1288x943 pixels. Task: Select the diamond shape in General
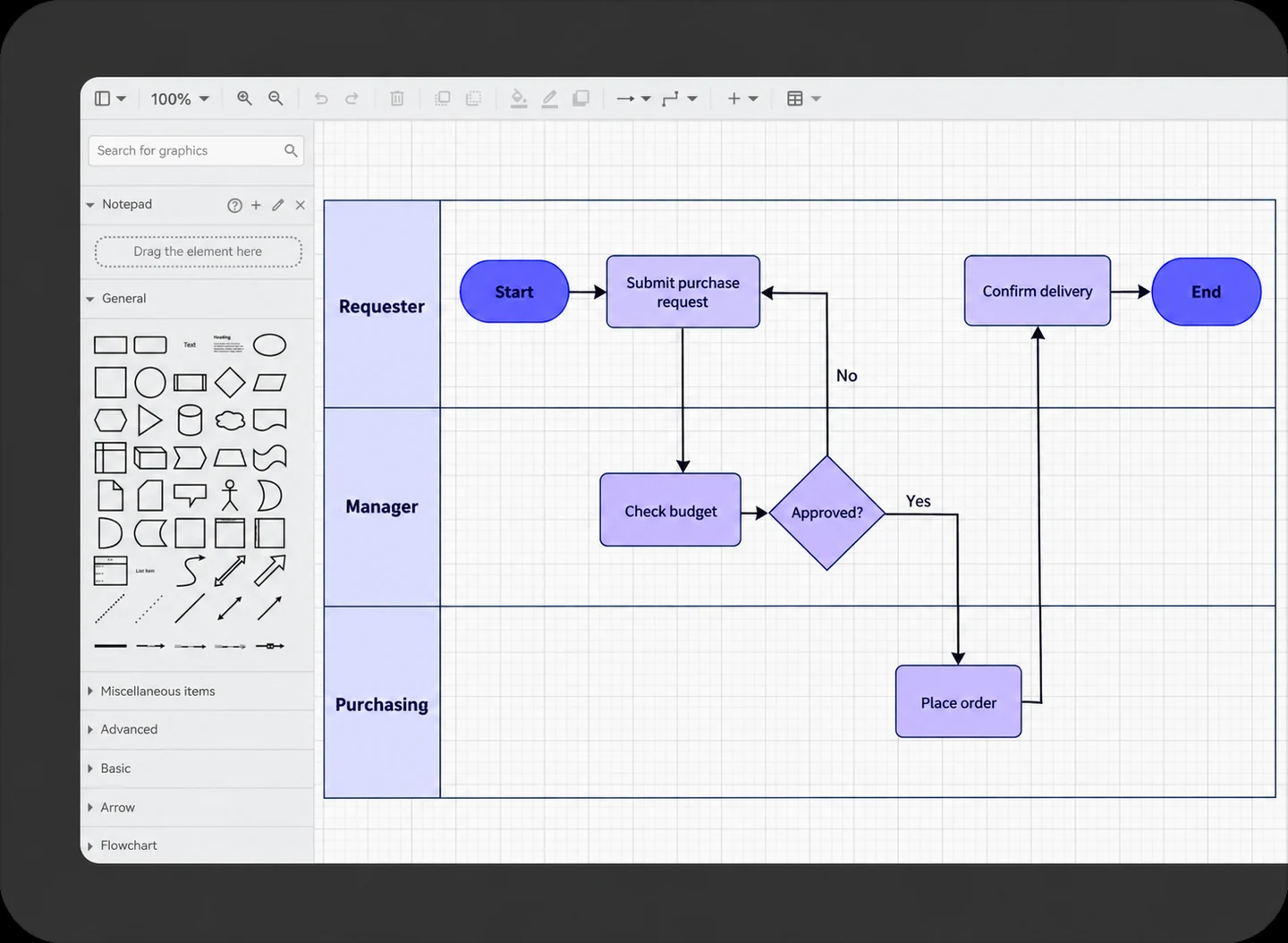[230, 382]
